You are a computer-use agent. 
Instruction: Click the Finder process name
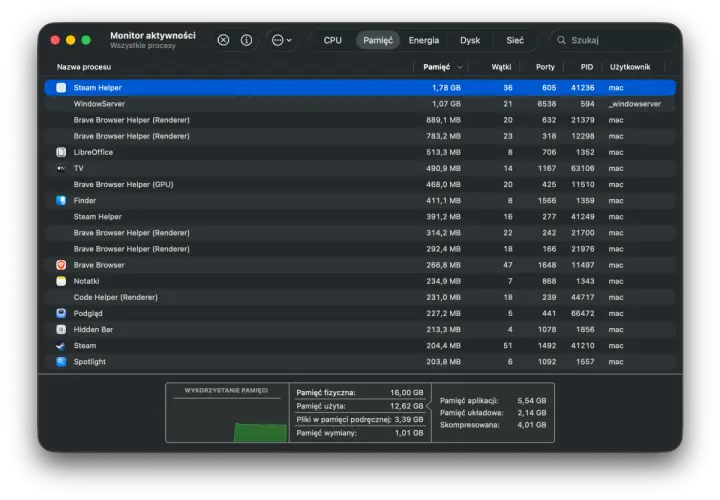point(85,201)
